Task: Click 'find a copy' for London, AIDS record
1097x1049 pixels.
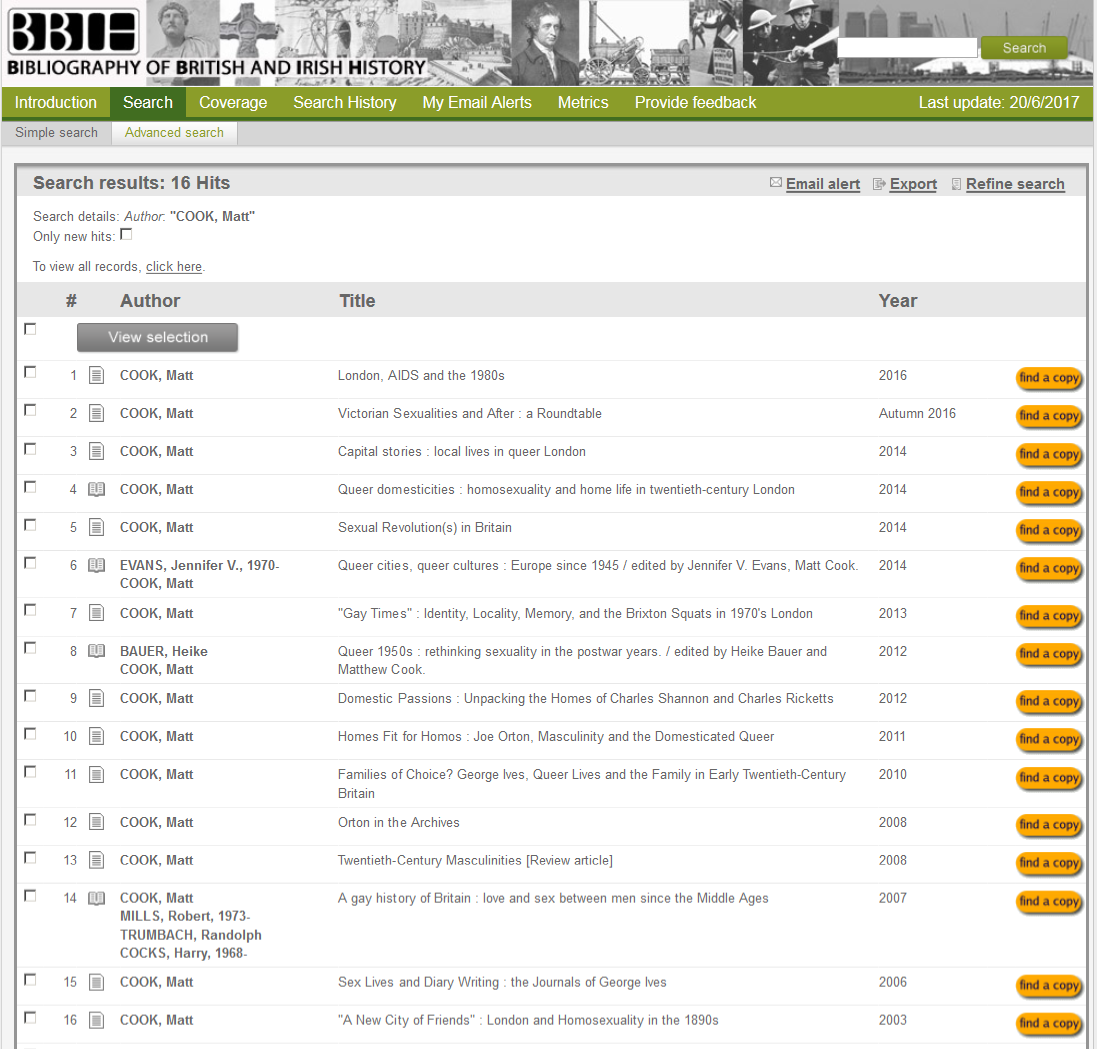Action: (x=1048, y=378)
